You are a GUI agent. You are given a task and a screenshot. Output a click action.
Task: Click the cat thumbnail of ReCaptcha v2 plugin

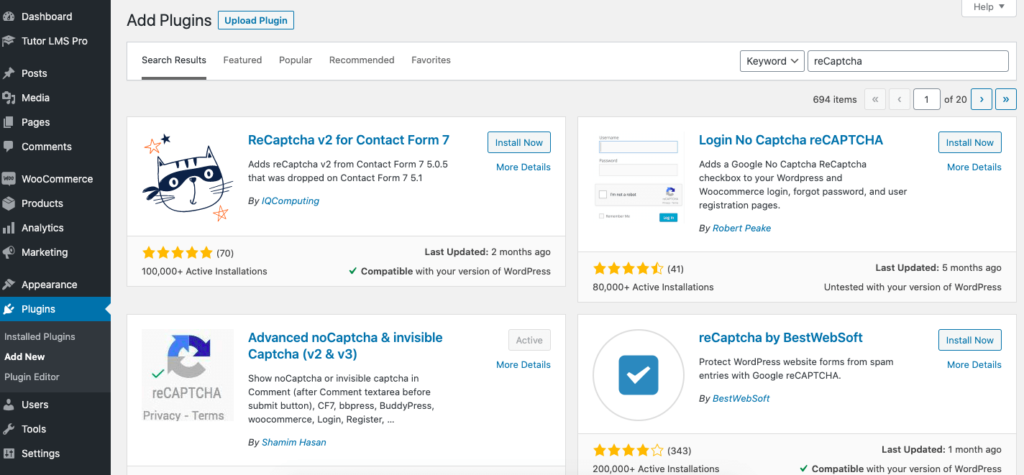pos(187,177)
